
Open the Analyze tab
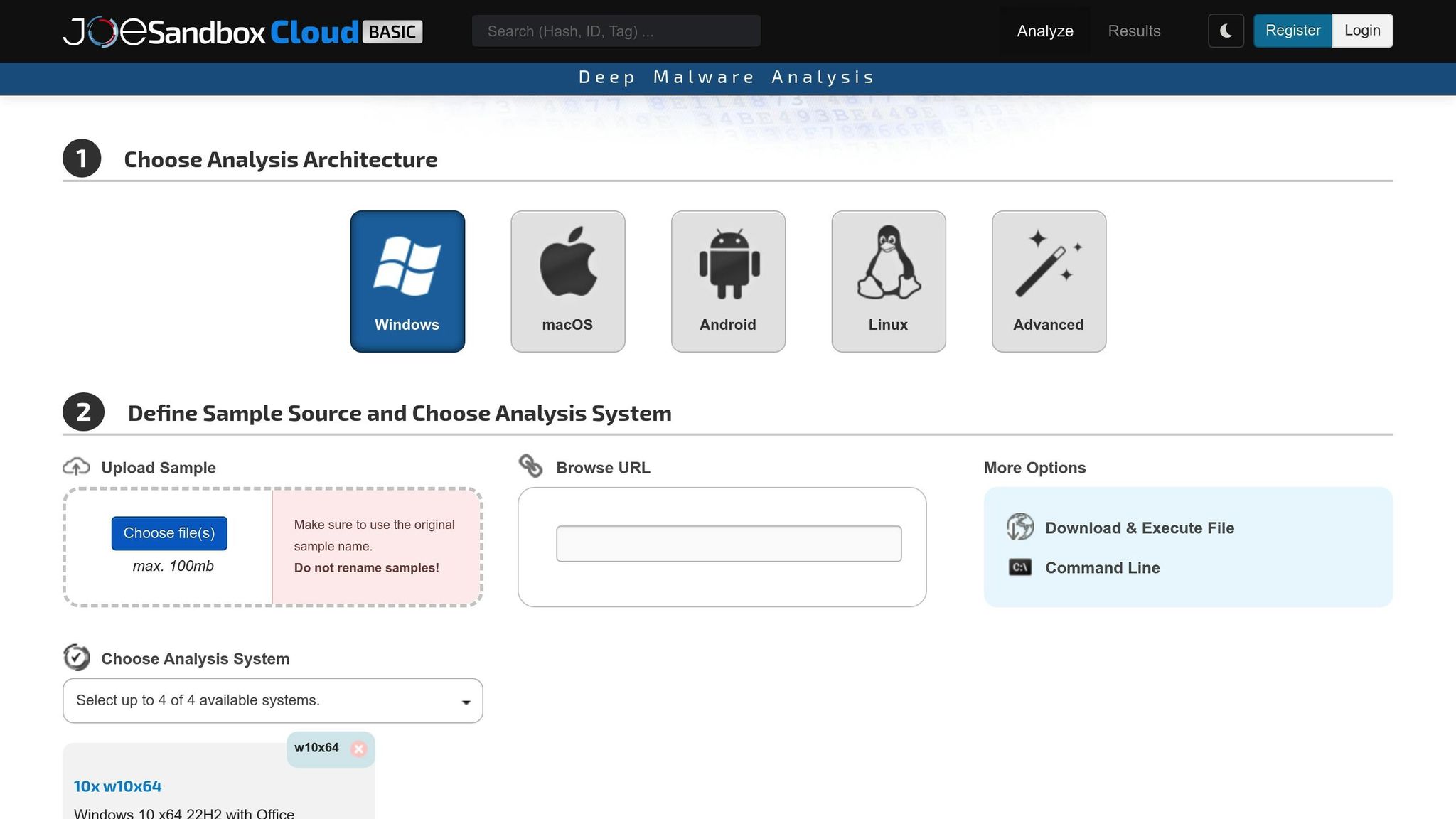coord(1045,31)
